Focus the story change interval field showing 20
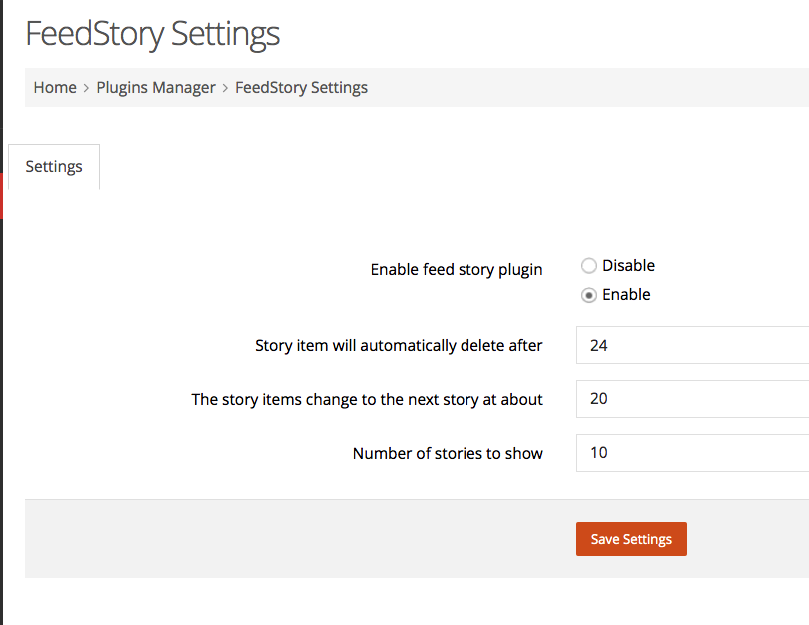 click(692, 399)
